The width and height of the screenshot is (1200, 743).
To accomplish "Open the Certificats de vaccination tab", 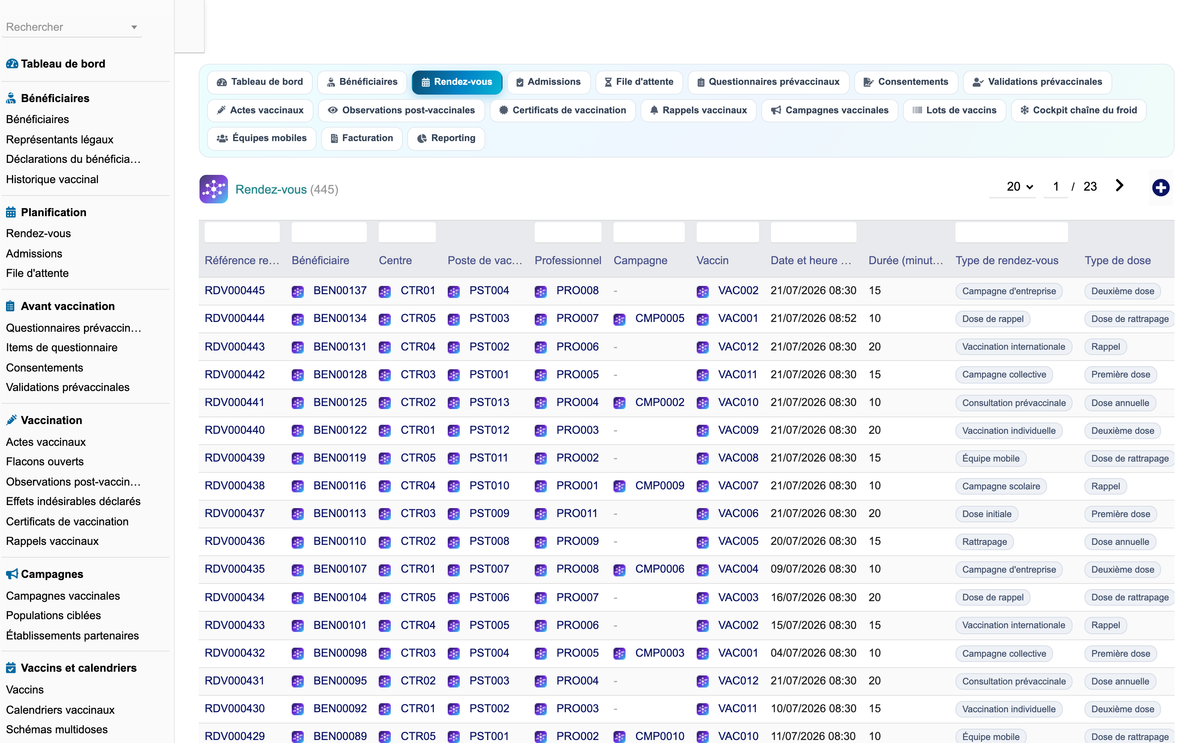I will (562, 110).
